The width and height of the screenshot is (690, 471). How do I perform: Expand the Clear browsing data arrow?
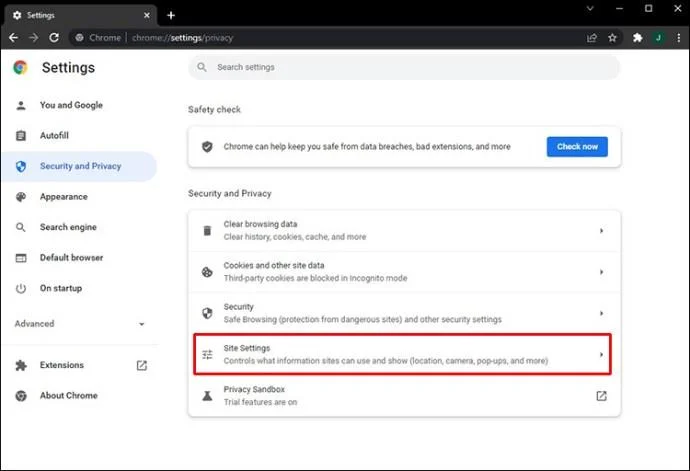point(601,231)
